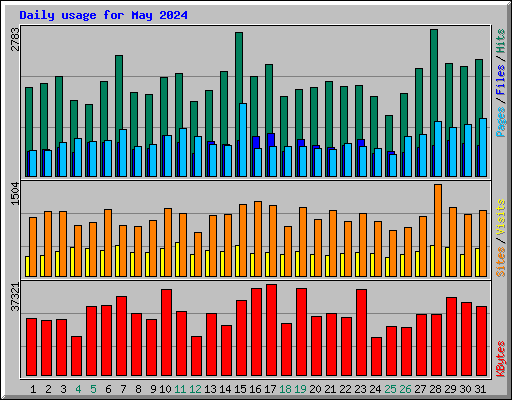Click the yellow Sites bar for day 11
Image resolution: width=512 pixels, height=400 pixels.
[177, 259]
